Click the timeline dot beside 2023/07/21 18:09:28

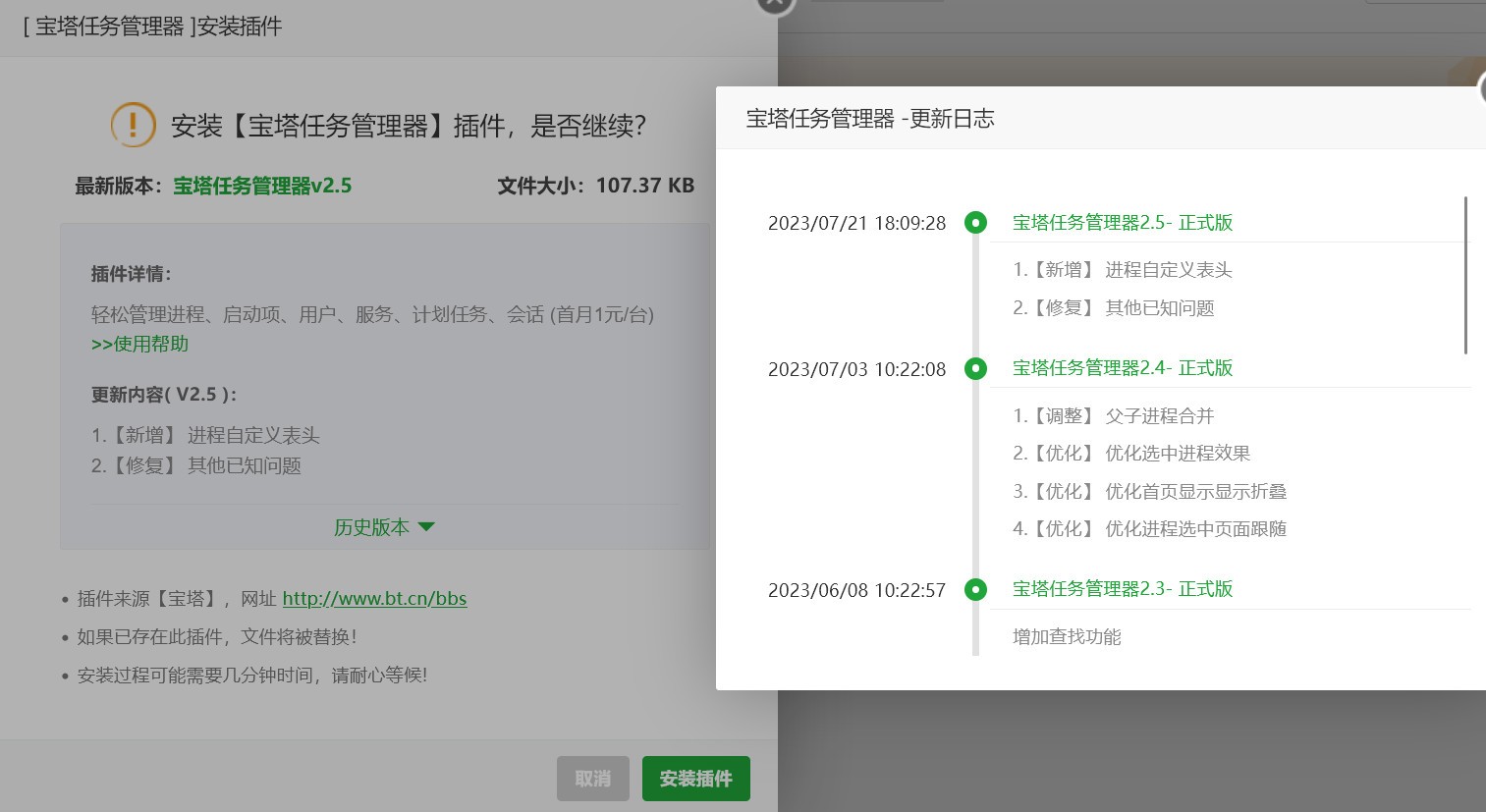click(975, 223)
